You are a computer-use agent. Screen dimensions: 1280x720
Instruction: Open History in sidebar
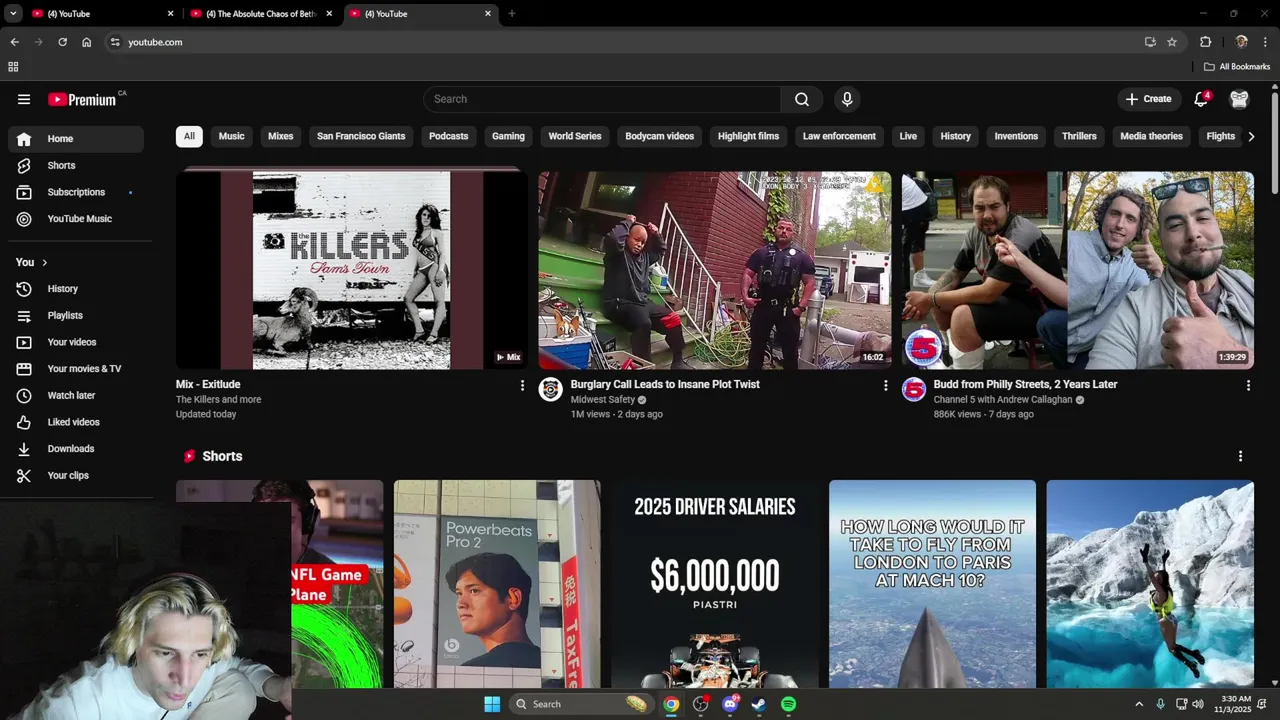tap(76, 289)
